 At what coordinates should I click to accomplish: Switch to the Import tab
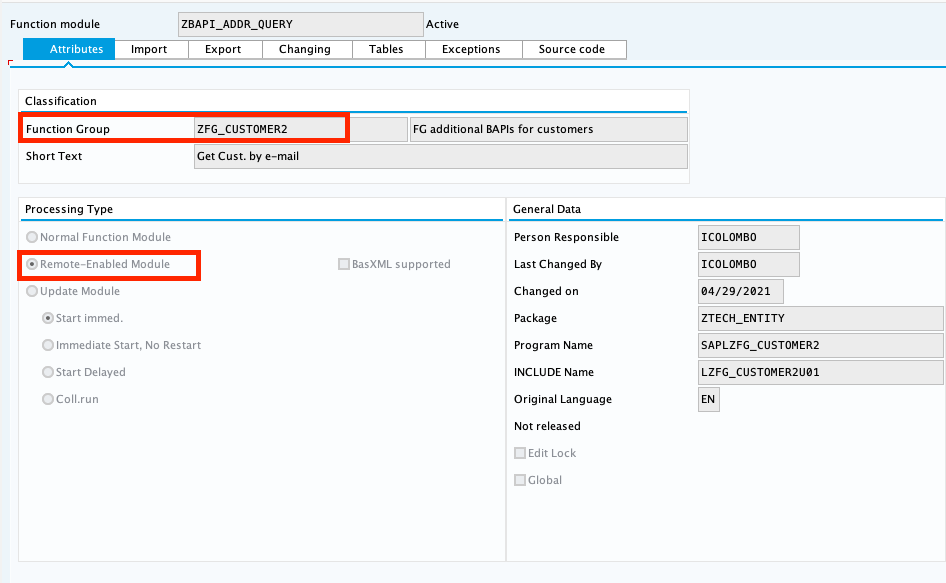tap(150, 49)
